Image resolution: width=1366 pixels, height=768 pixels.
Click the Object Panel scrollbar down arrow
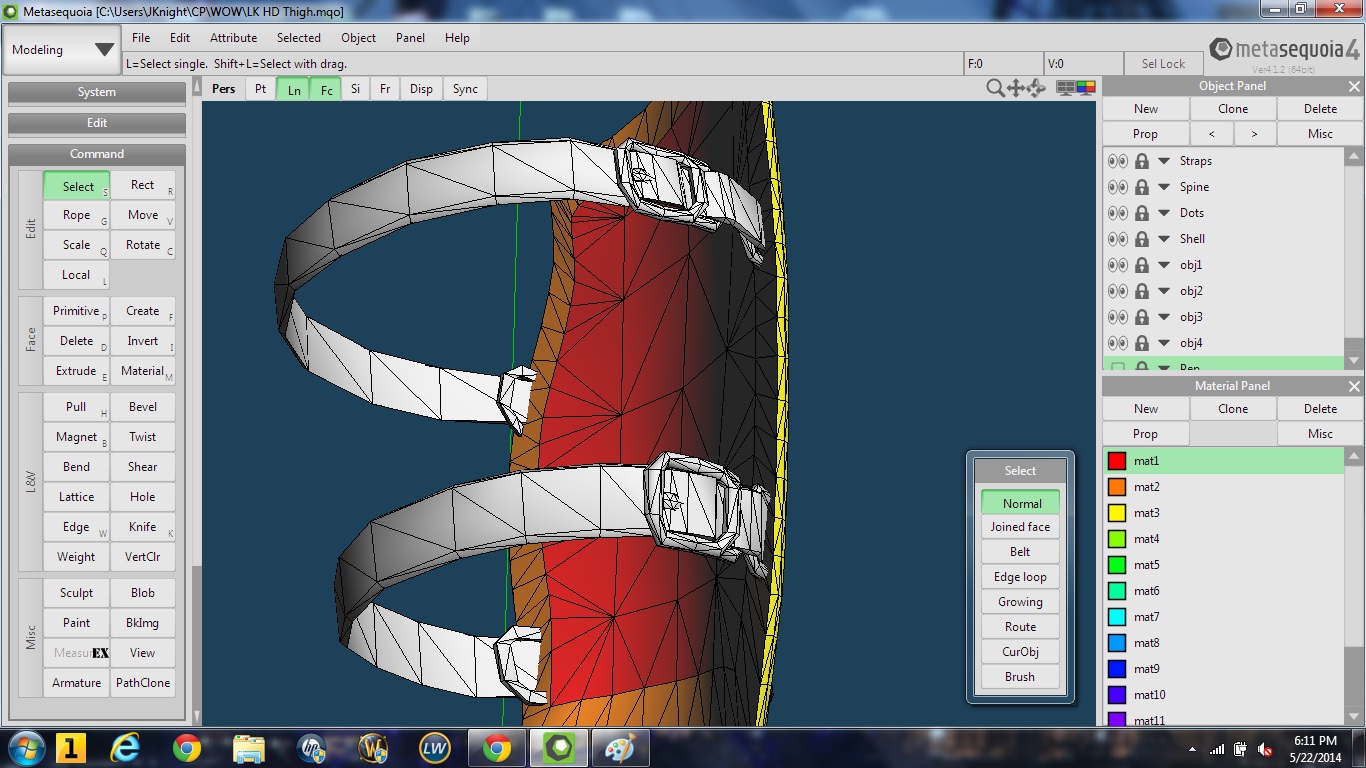pos(1354,360)
